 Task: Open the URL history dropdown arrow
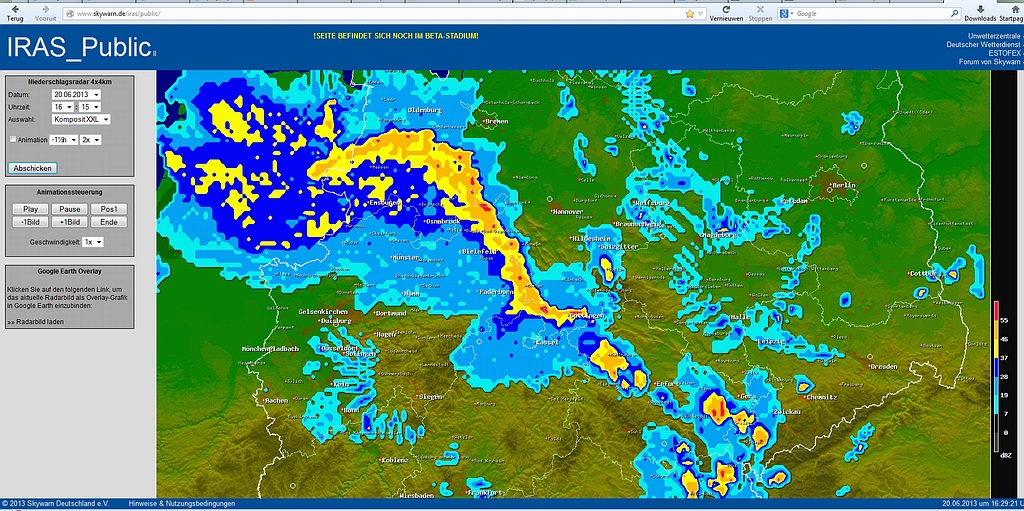point(701,13)
